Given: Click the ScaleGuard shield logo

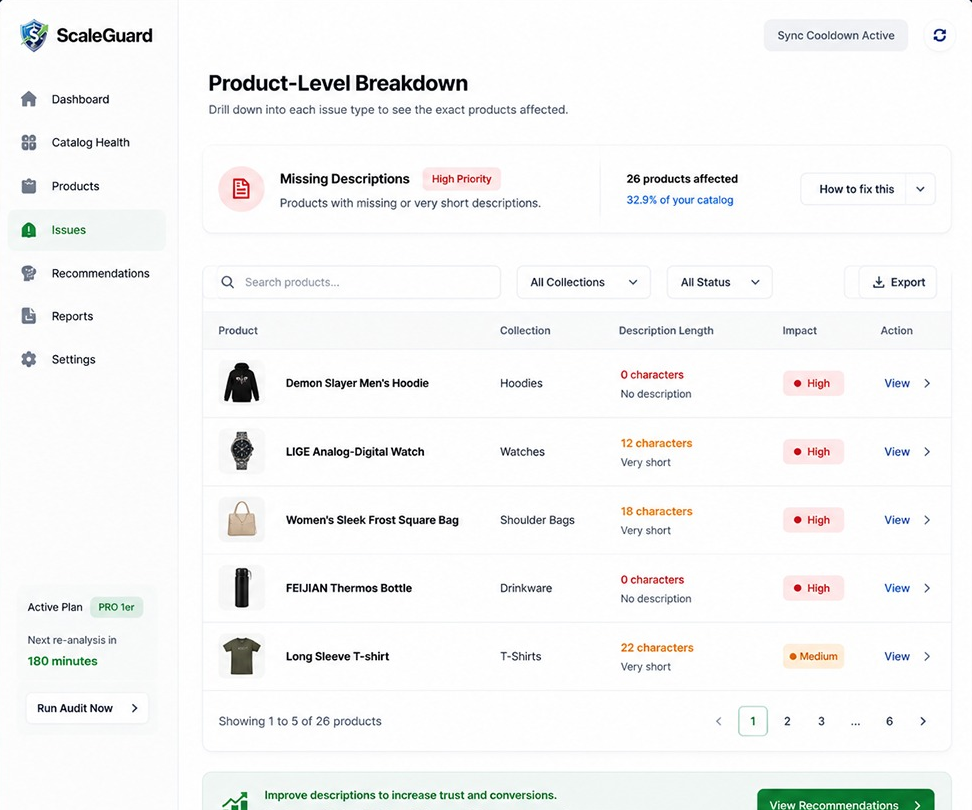Looking at the screenshot, I should [x=33, y=35].
